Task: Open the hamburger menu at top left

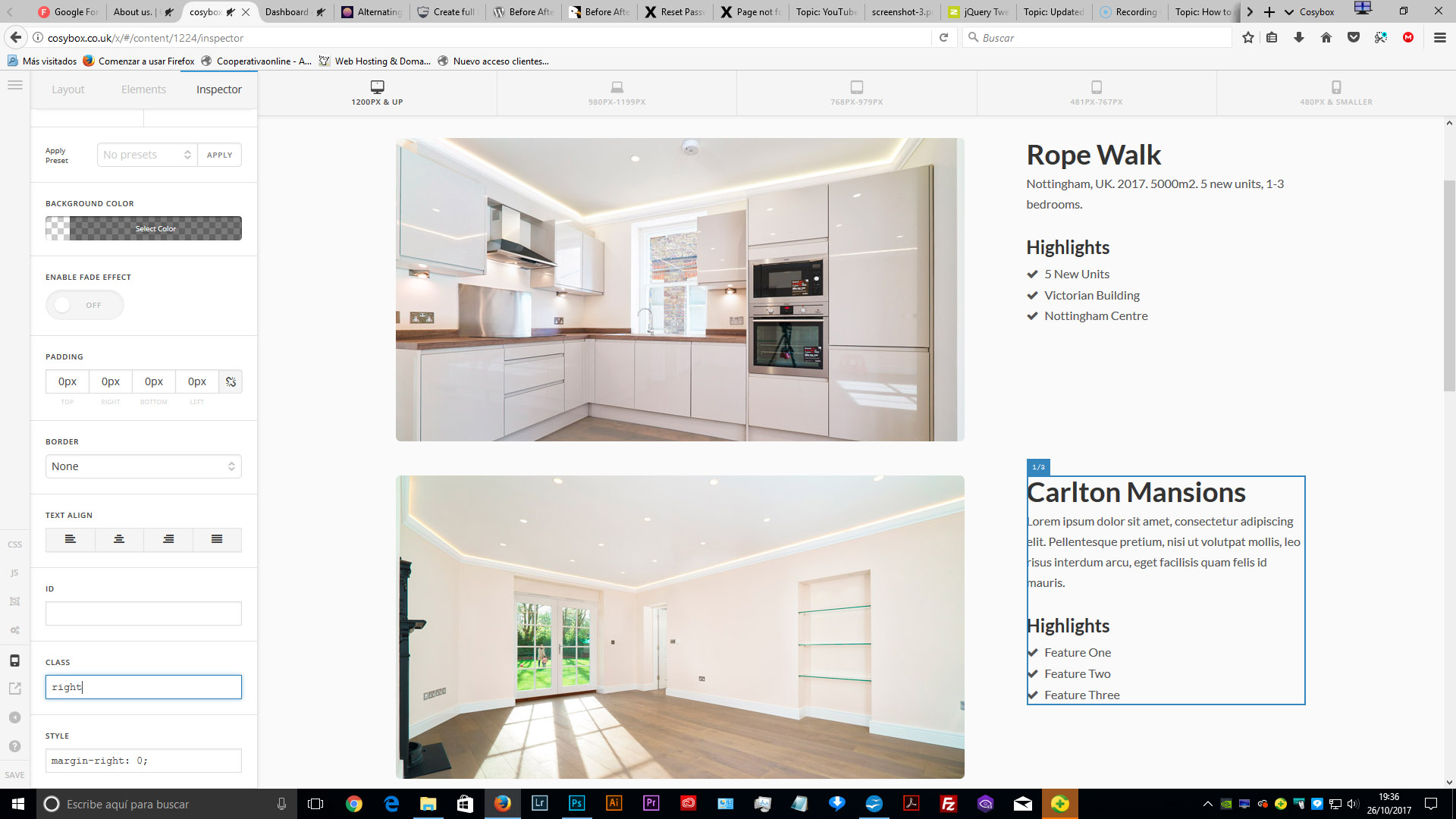Action: click(x=14, y=86)
